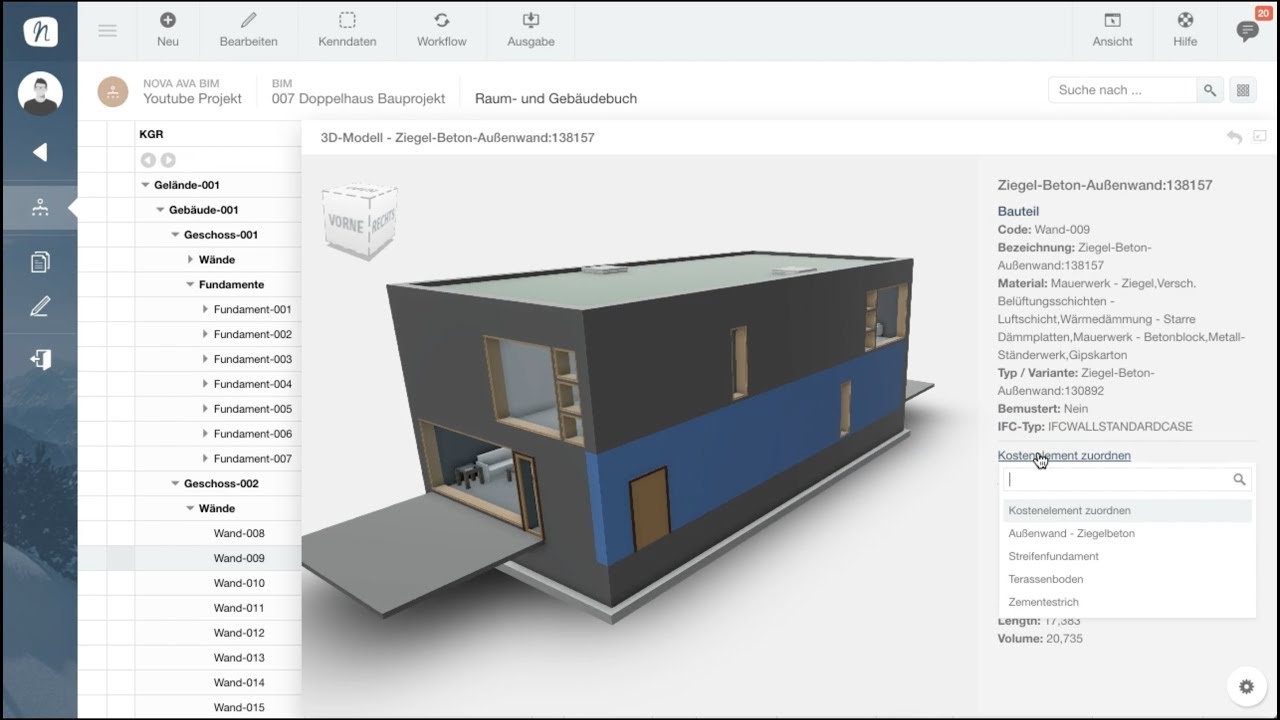Collapse Wände under Geschoss-002

click(x=191, y=509)
